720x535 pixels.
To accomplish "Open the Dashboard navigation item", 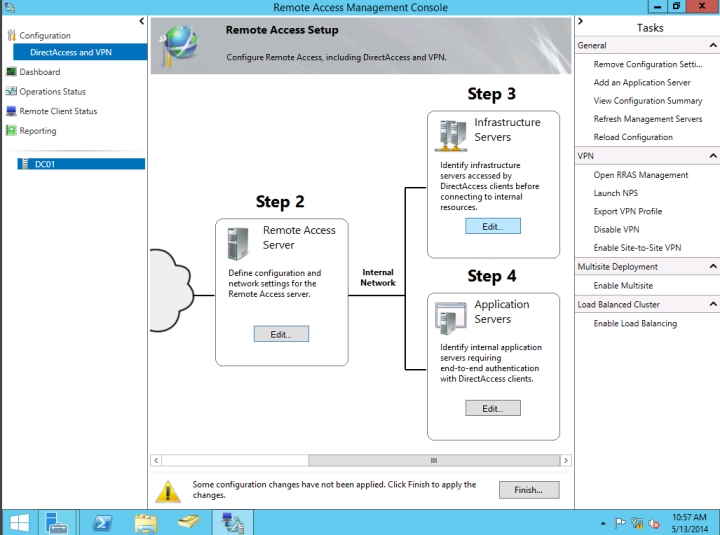I will click(39, 72).
